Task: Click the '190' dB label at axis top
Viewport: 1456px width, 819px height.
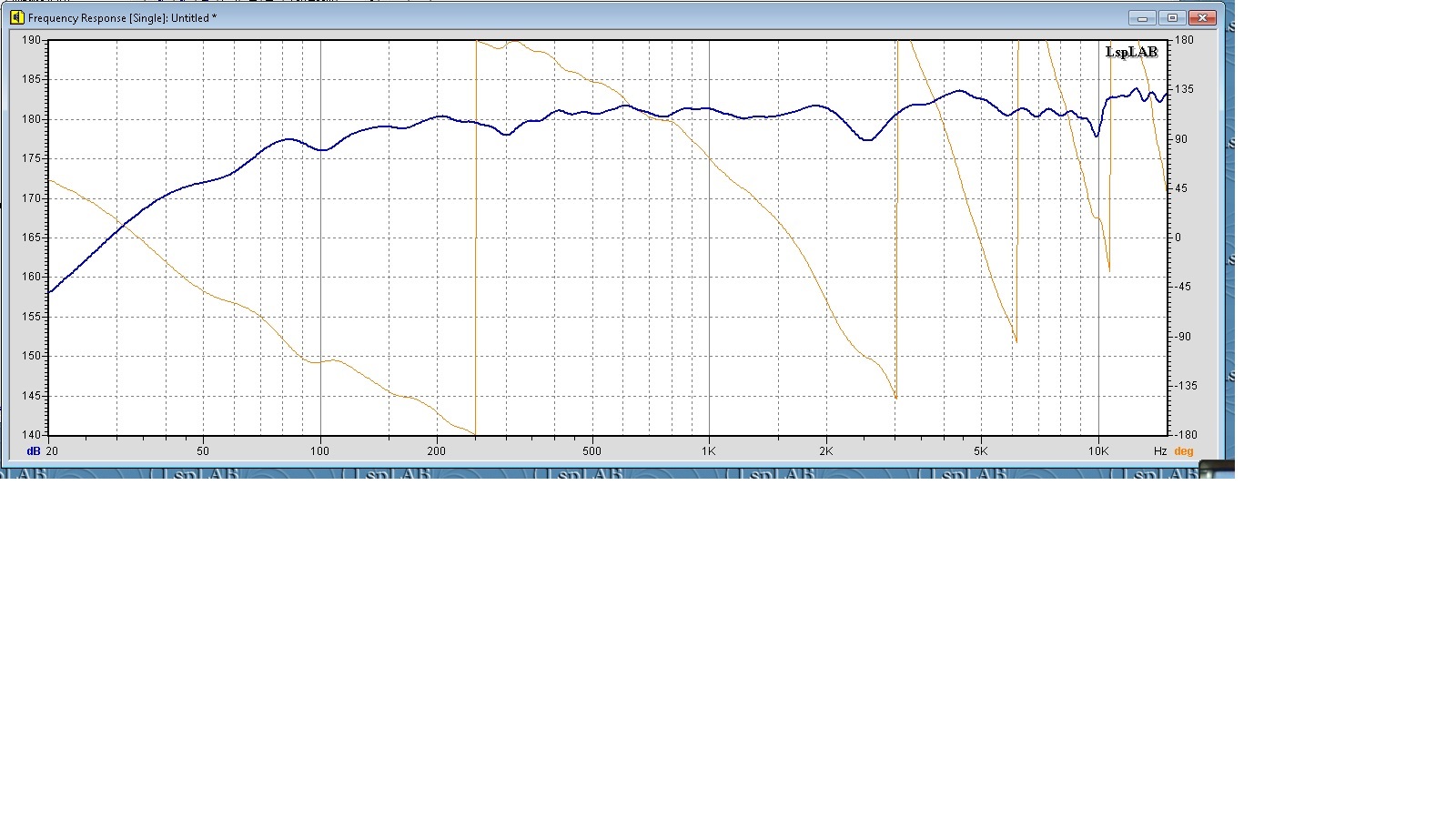Action: coord(31,40)
